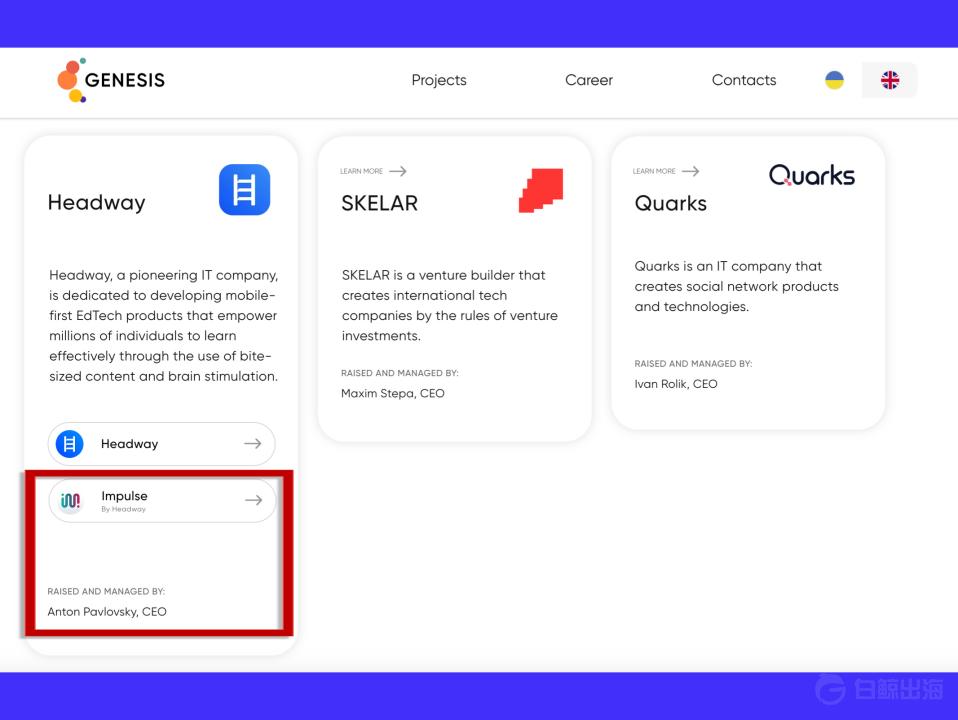This screenshot has width=958, height=720.
Task: Click the arrow on the Impulse button
Action: (254, 500)
